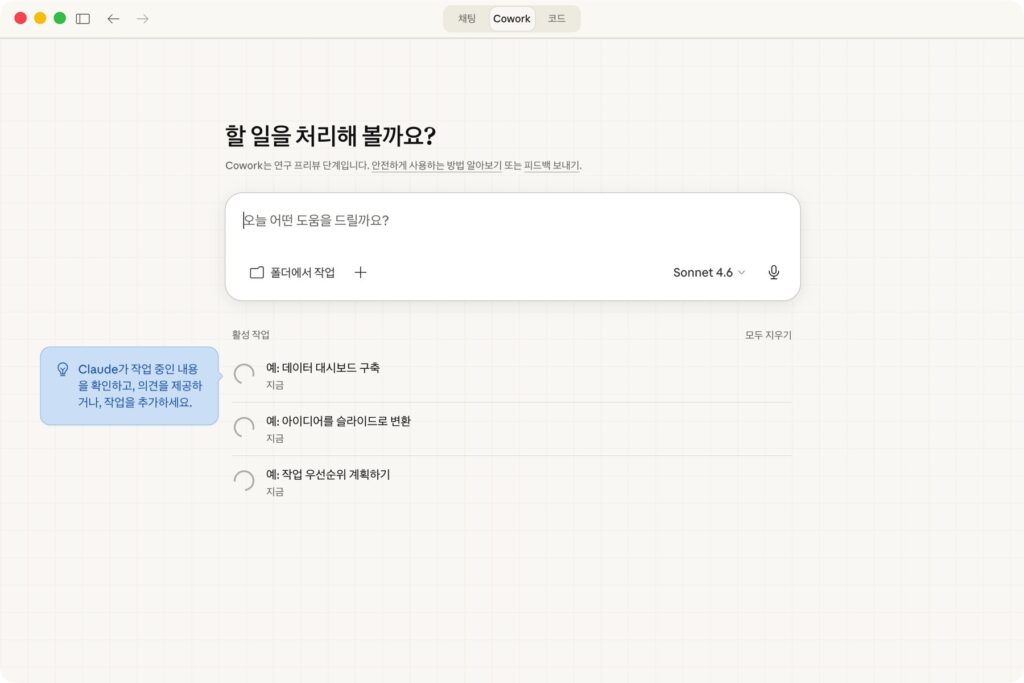Switch to the 코드 tab

[x=556, y=19]
